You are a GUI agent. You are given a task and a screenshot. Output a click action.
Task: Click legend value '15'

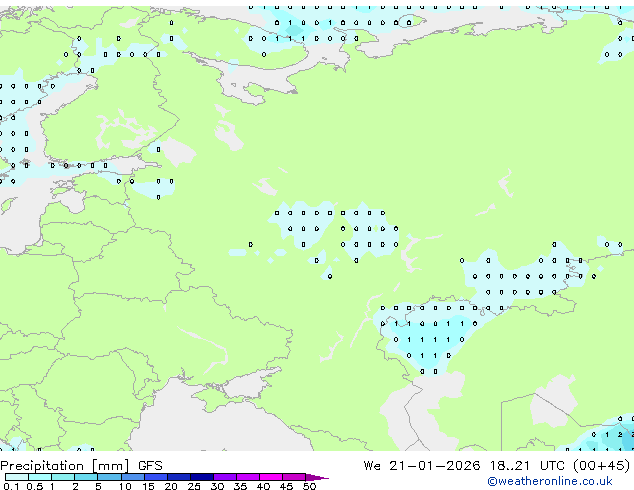[148, 486]
